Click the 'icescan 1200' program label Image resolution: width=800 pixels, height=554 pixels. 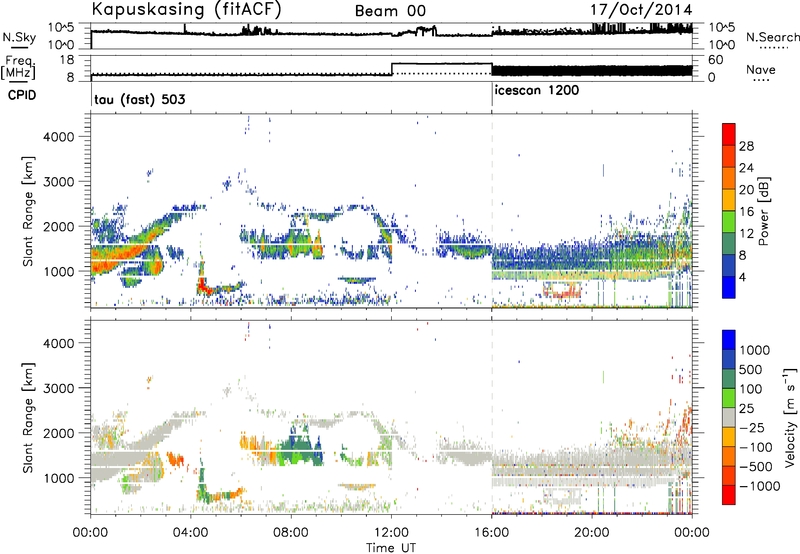click(x=537, y=91)
